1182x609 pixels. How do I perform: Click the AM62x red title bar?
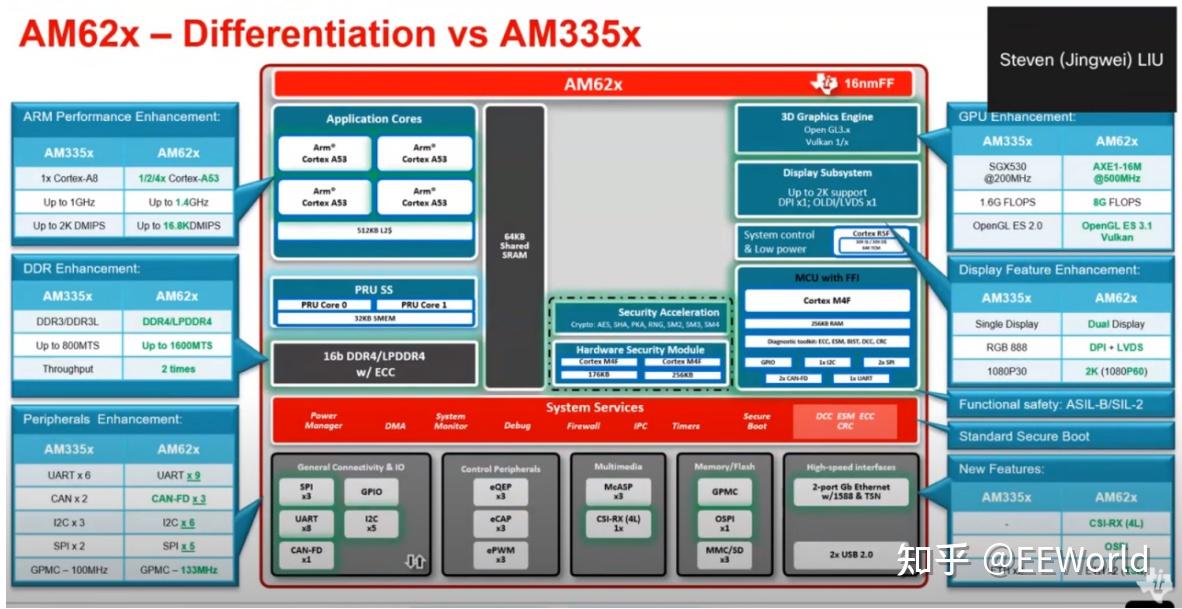coord(593,84)
